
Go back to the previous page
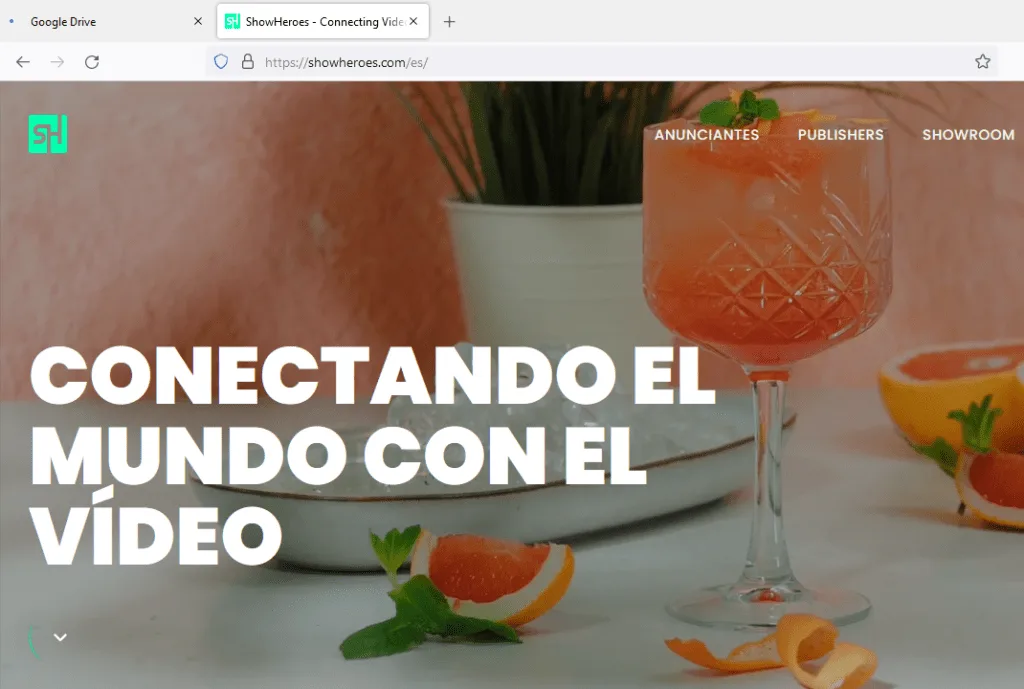(x=23, y=62)
